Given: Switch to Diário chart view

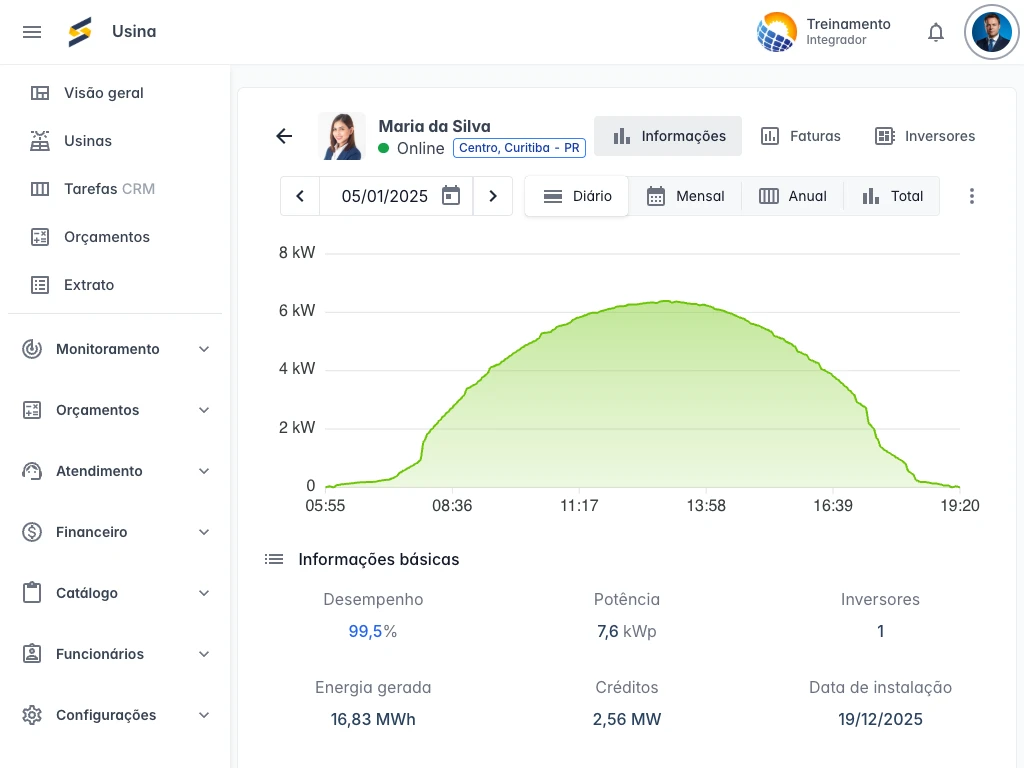Looking at the screenshot, I should (577, 196).
